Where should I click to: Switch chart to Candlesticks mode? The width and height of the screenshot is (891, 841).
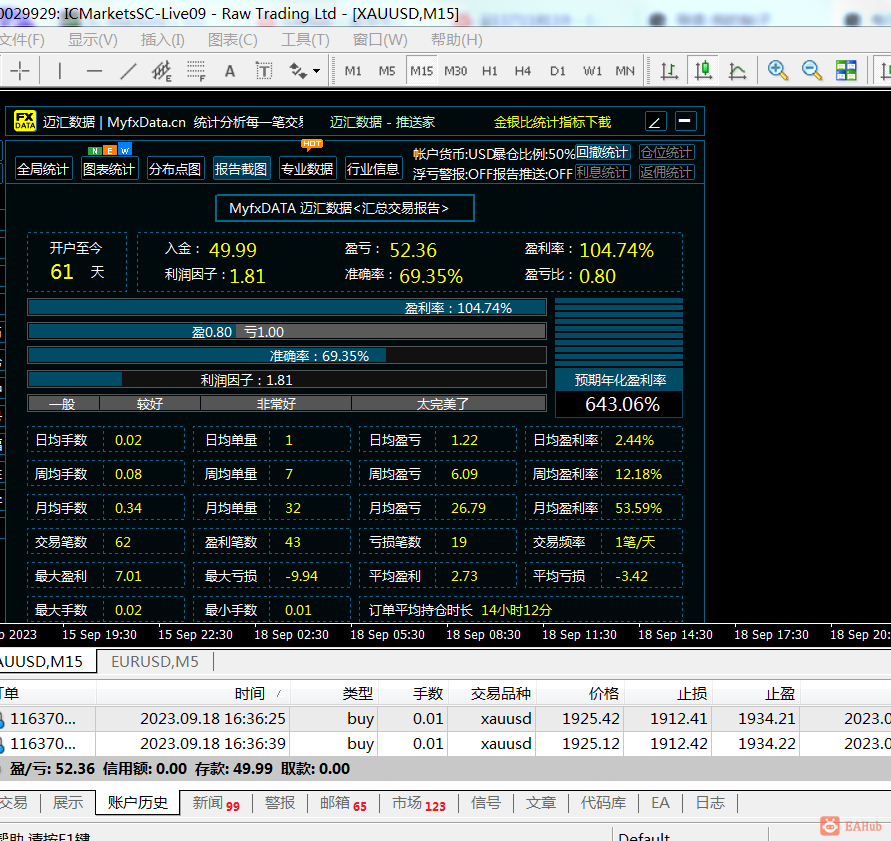coord(703,71)
